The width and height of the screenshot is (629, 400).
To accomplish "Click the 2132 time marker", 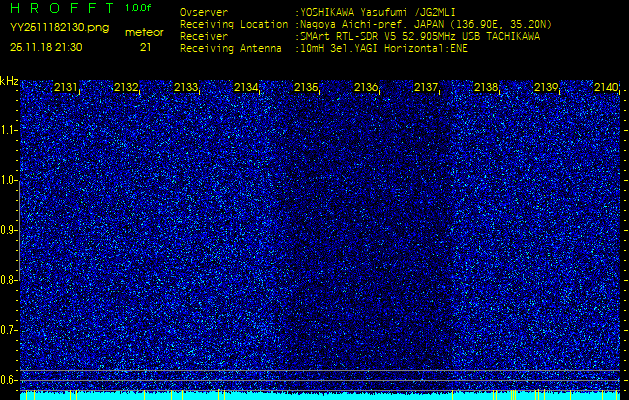I will [126, 87].
